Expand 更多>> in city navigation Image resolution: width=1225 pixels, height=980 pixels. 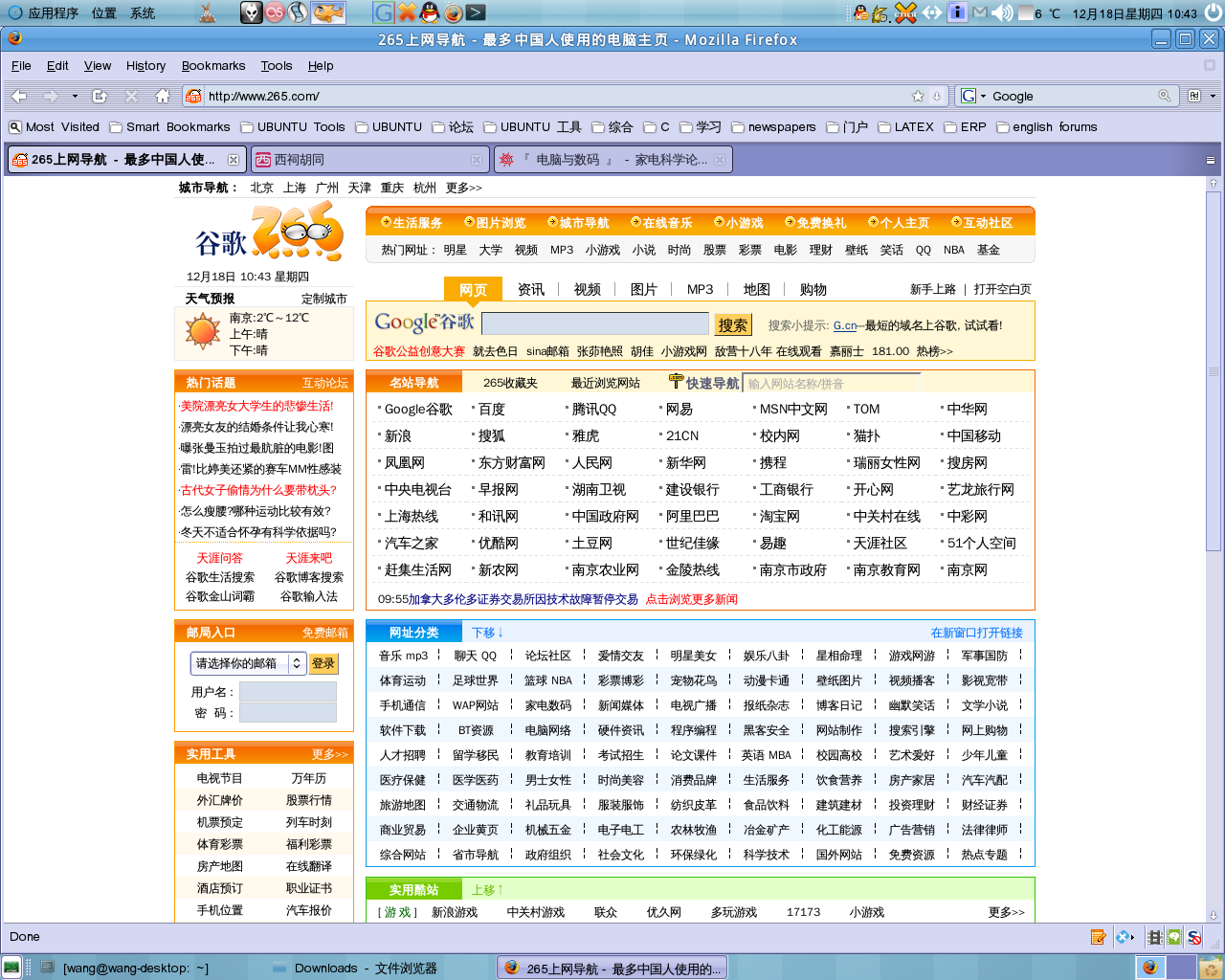click(463, 188)
